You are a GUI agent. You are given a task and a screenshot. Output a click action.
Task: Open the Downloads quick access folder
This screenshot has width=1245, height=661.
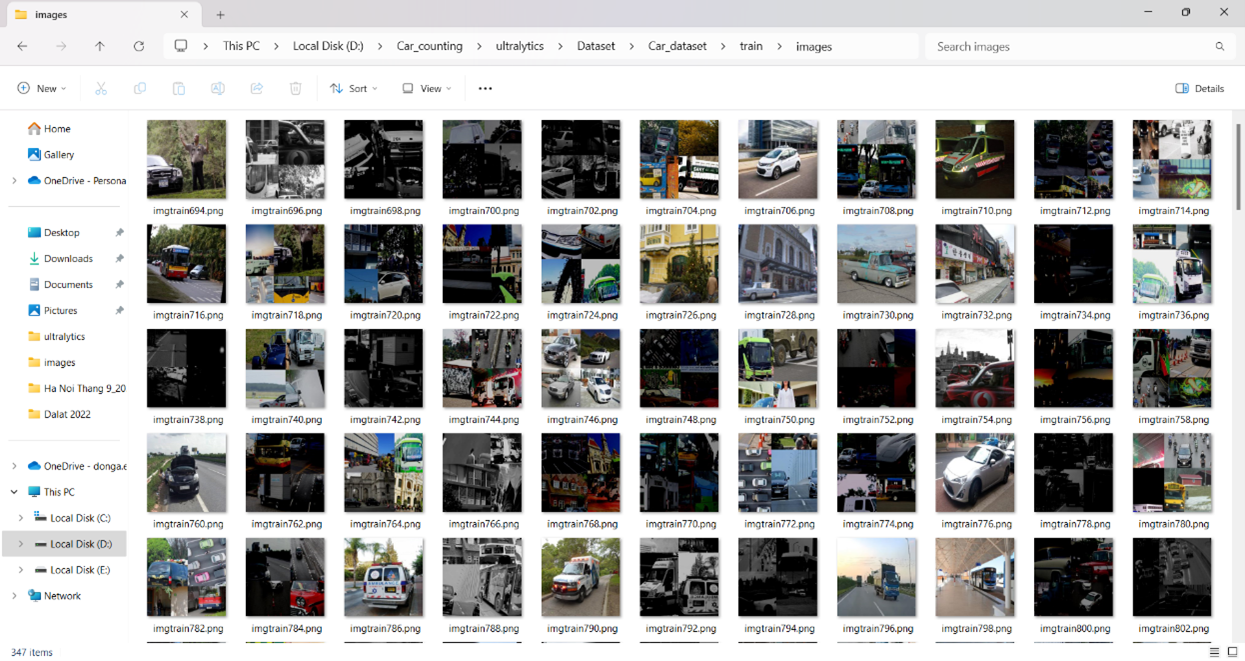click(67, 259)
